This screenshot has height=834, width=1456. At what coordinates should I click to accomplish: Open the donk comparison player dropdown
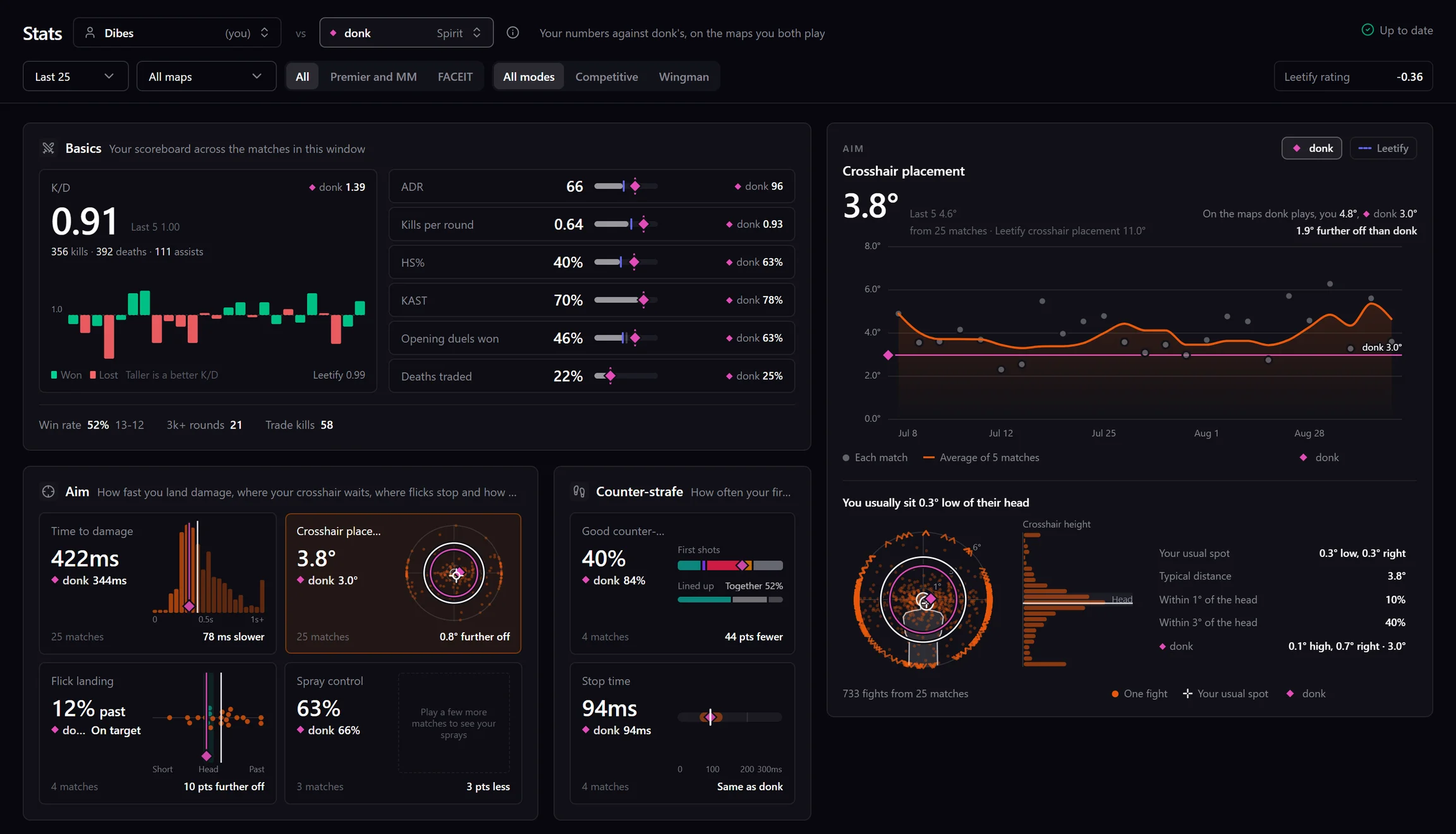[406, 32]
